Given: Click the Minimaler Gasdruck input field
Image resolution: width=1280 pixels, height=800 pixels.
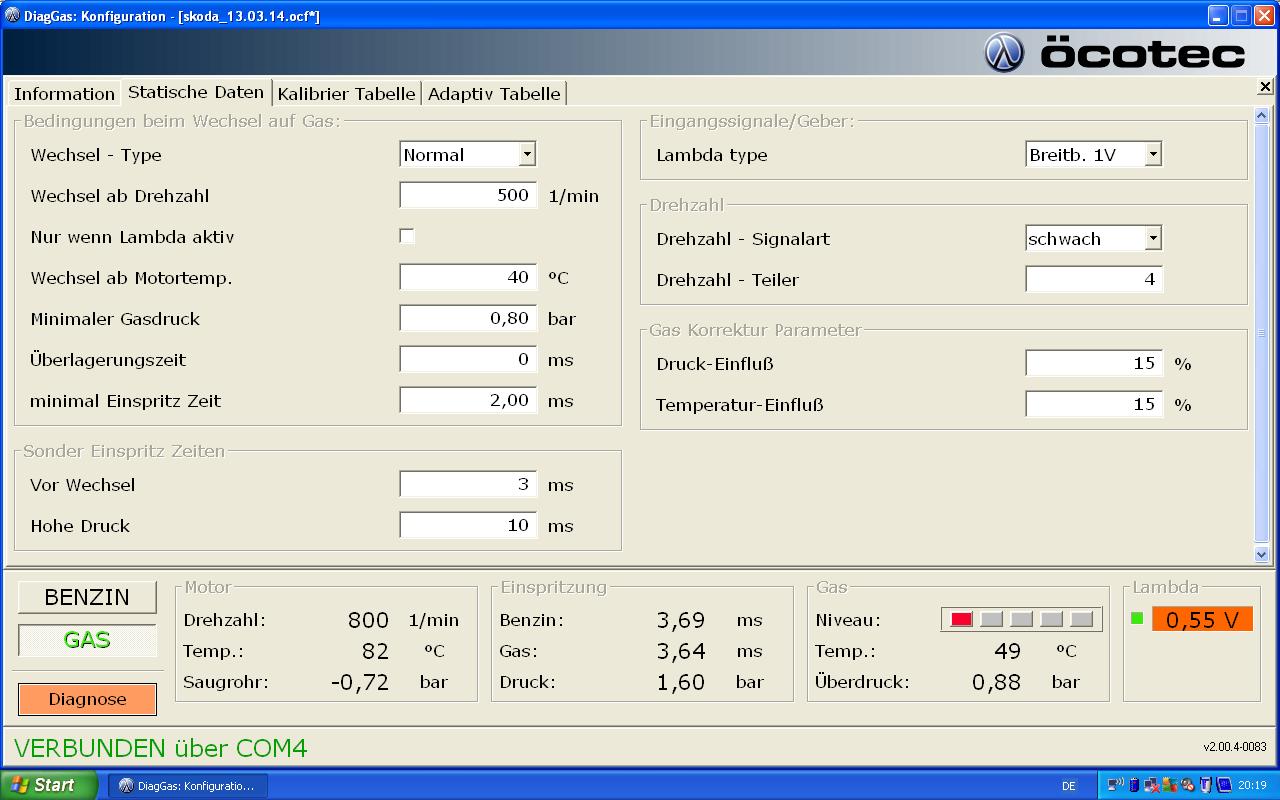Looking at the screenshot, I should click(468, 319).
